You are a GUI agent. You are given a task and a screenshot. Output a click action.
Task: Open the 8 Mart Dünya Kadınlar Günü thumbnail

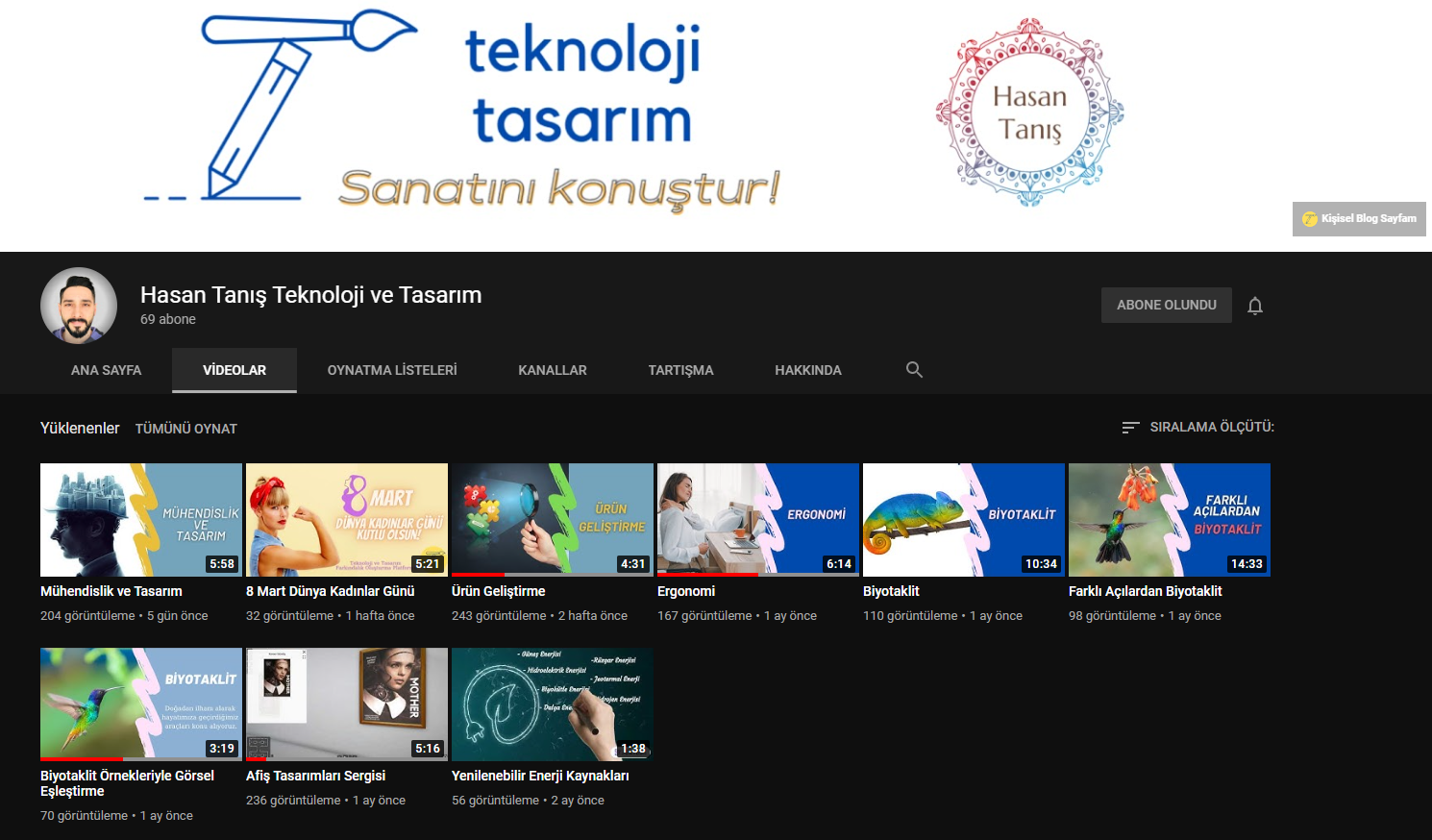pos(347,520)
